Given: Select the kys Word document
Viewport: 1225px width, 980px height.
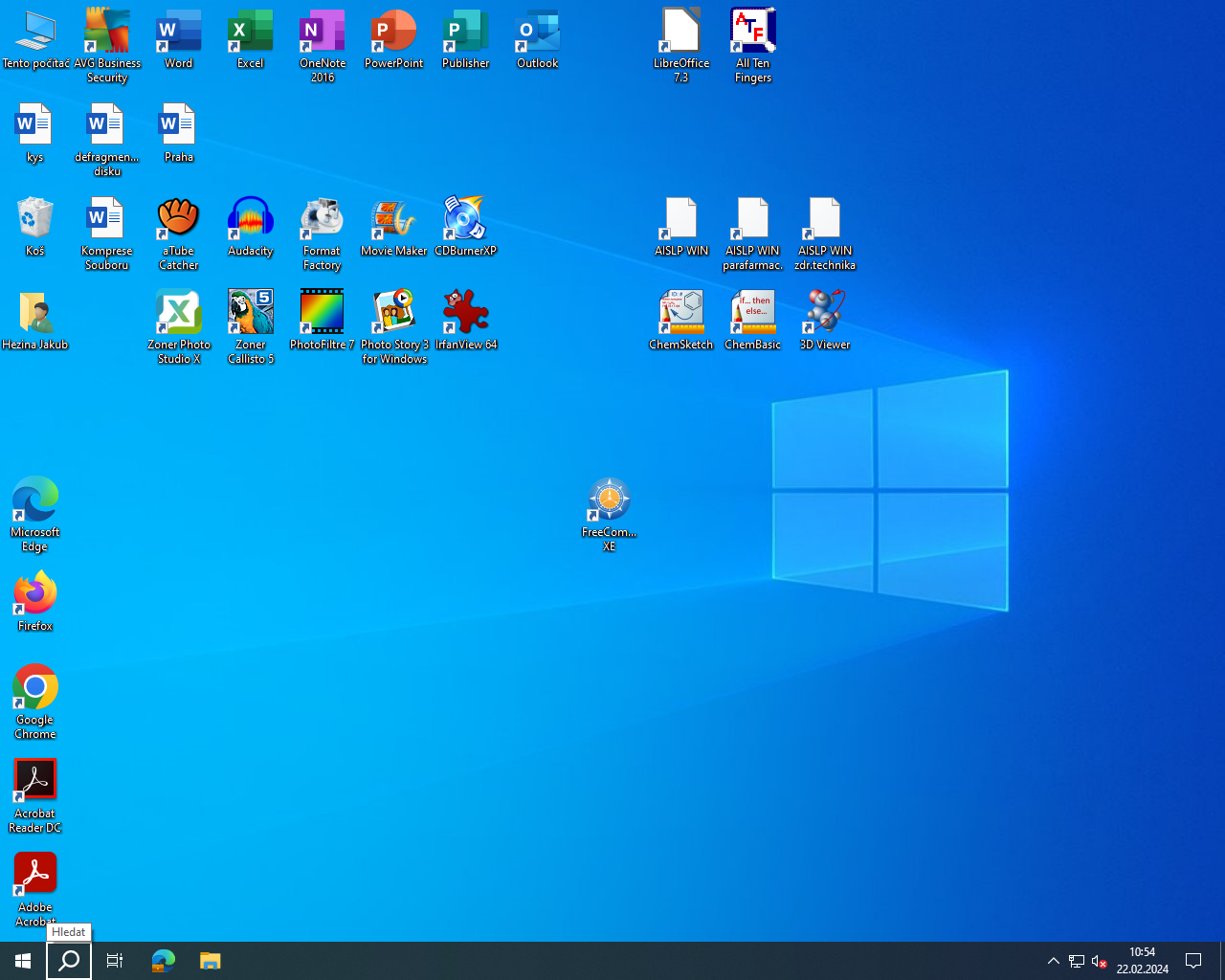Looking at the screenshot, I should (35, 133).
